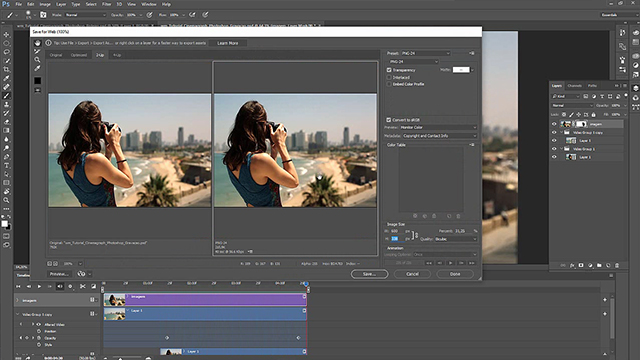Play the animation in Save for Web

pyautogui.click(x=451, y=263)
